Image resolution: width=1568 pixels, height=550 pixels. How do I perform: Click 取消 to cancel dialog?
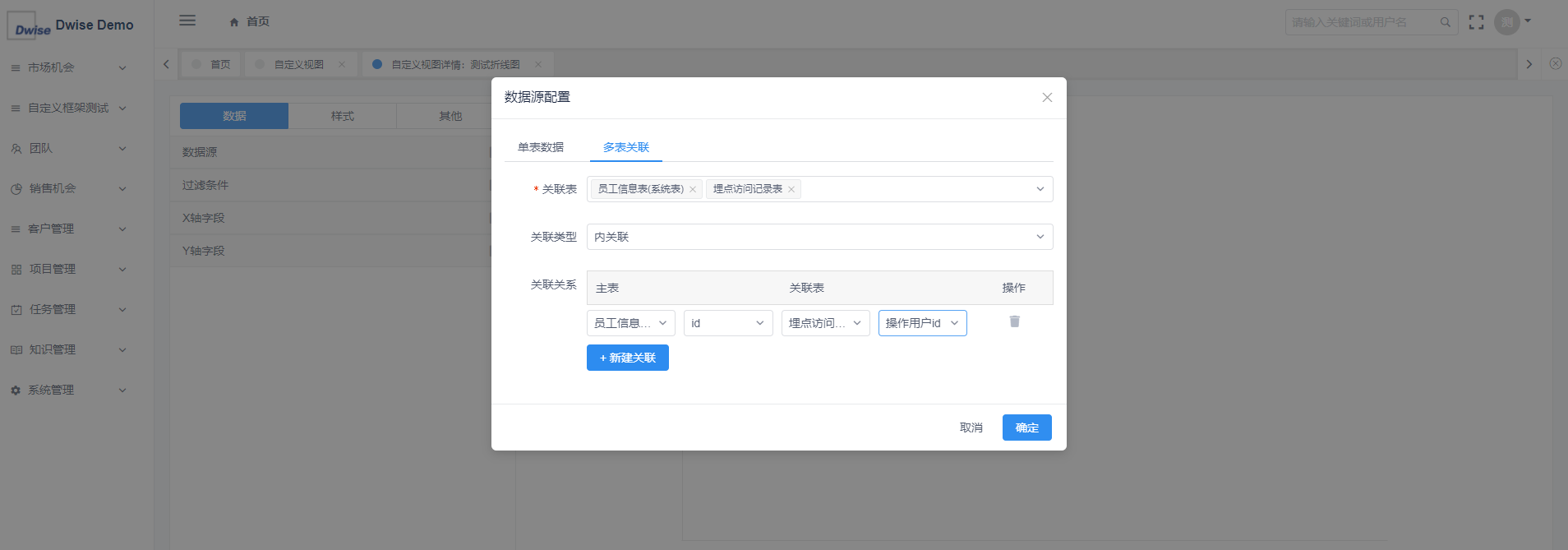point(971,428)
